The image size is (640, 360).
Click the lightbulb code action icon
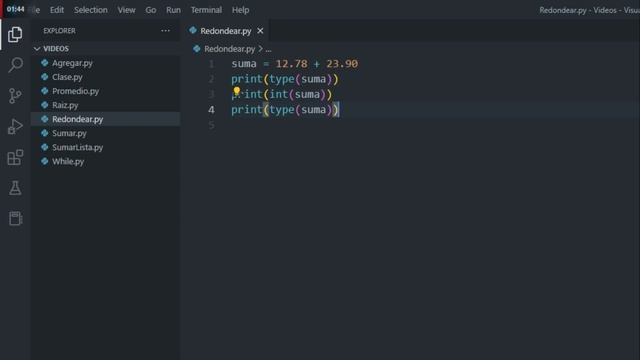237,91
